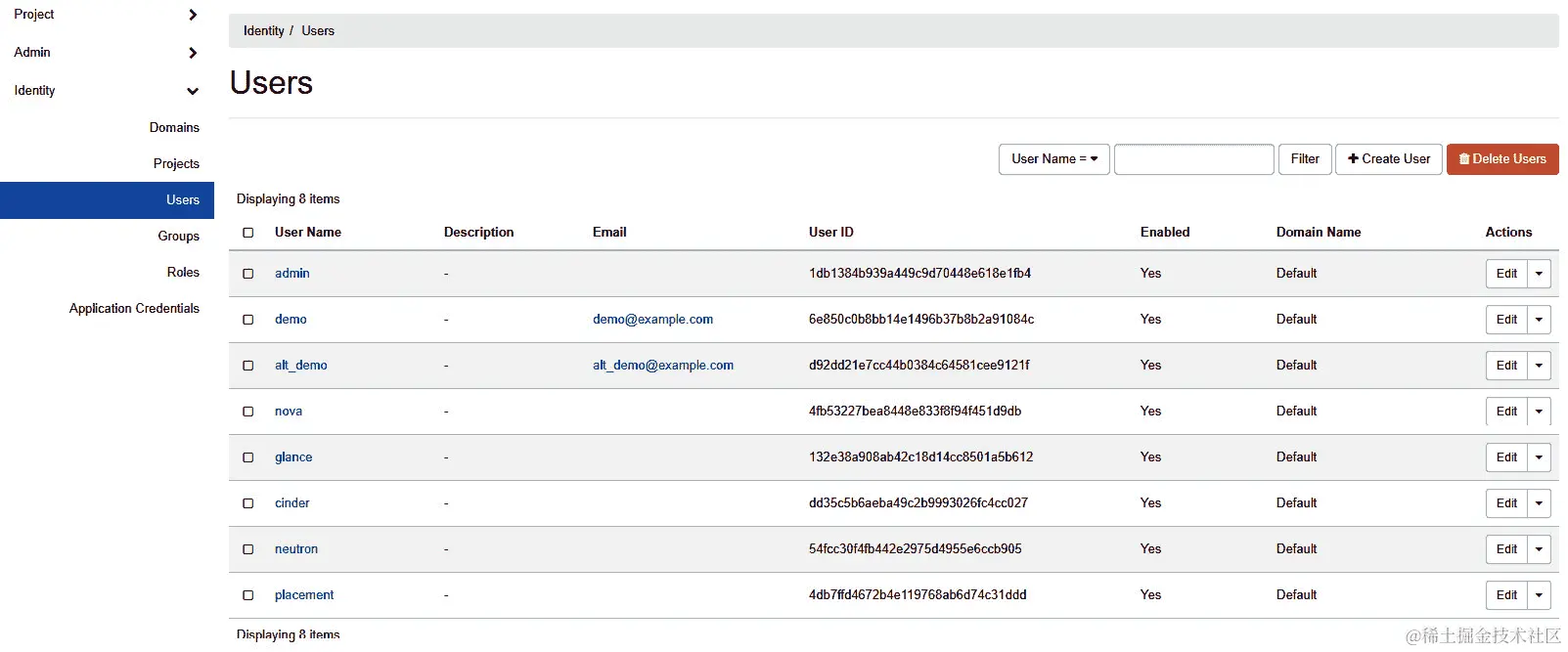Screen dimensions: 1568x652
Task: Expand the Admin sidebar section chevron
Action: pos(193,53)
